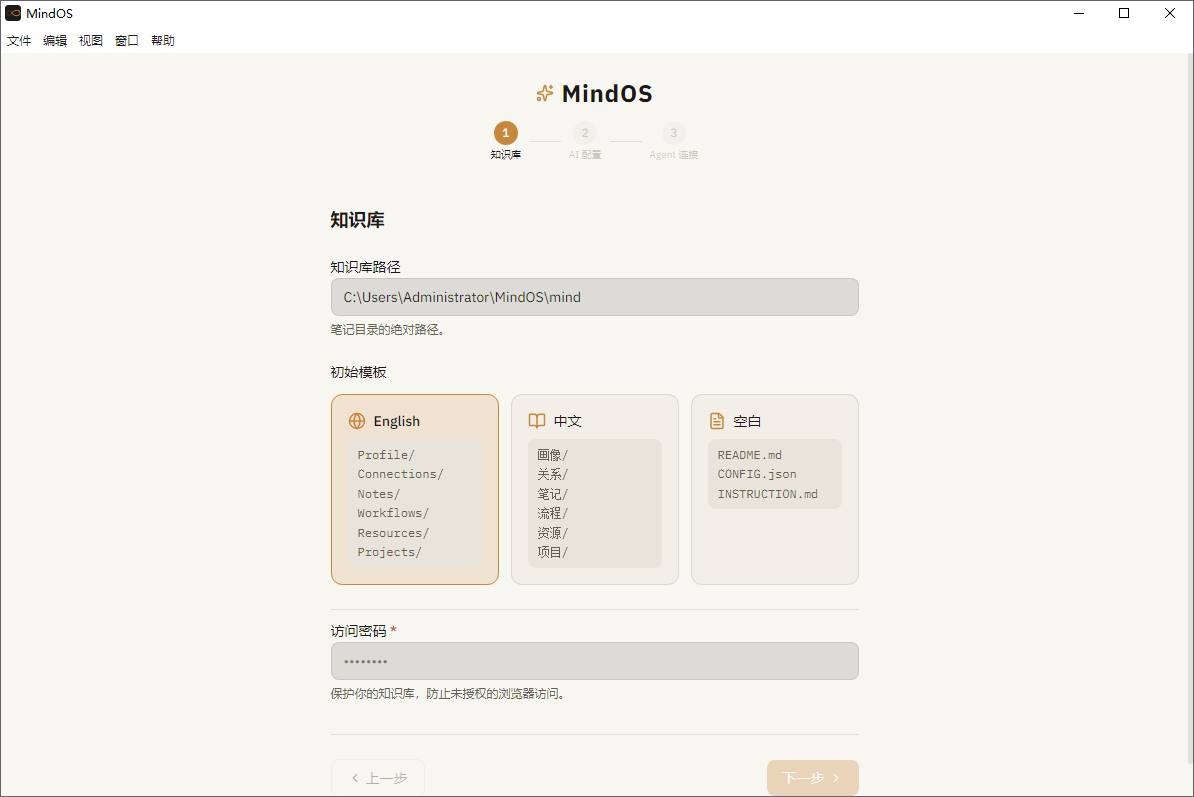Click the MindOS sparkle logo at the top
This screenshot has width=1194, height=797.
(544, 92)
